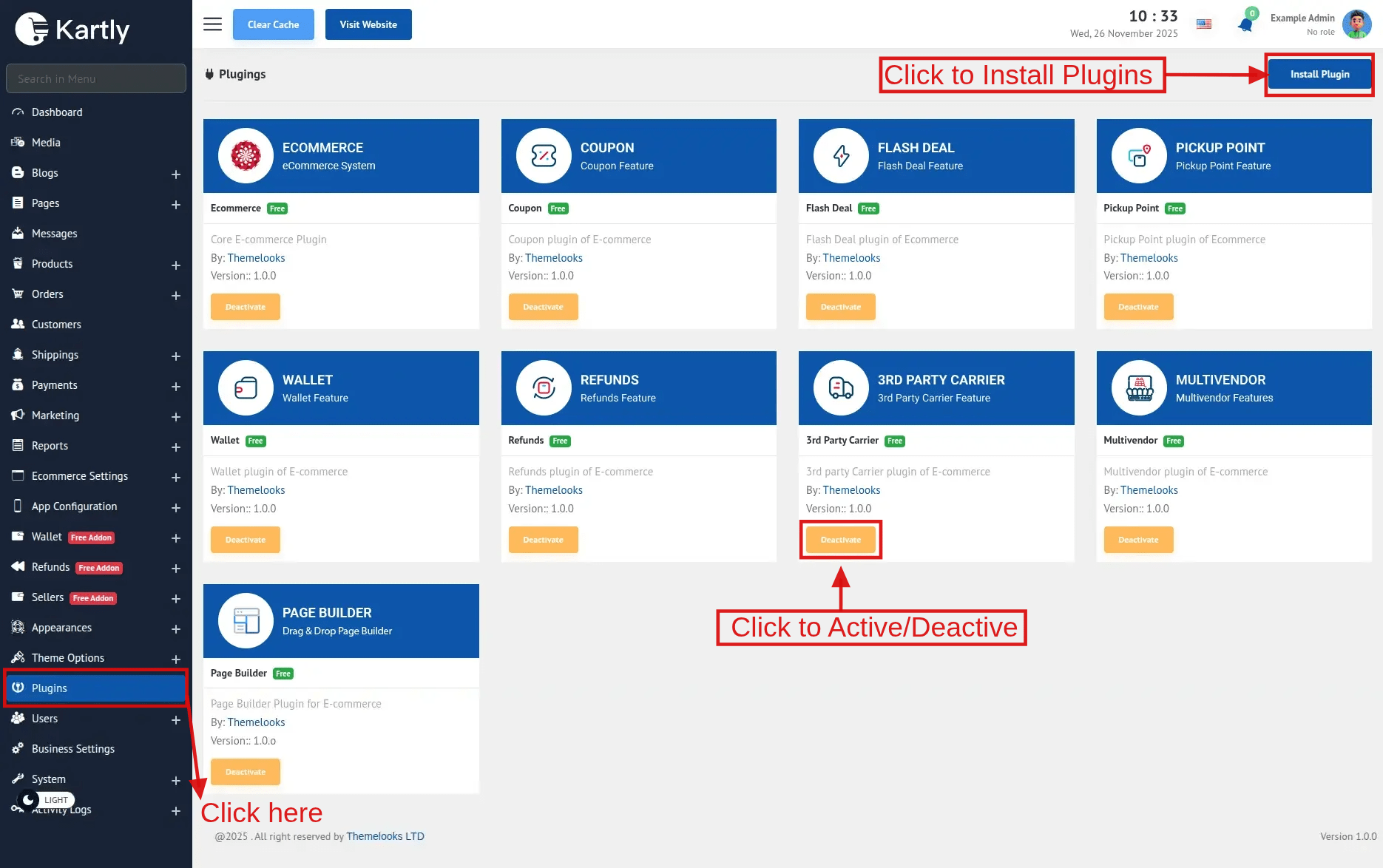Click the Wallet plugin icon
This screenshot has width=1383, height=868.
[x=246, y=388]
